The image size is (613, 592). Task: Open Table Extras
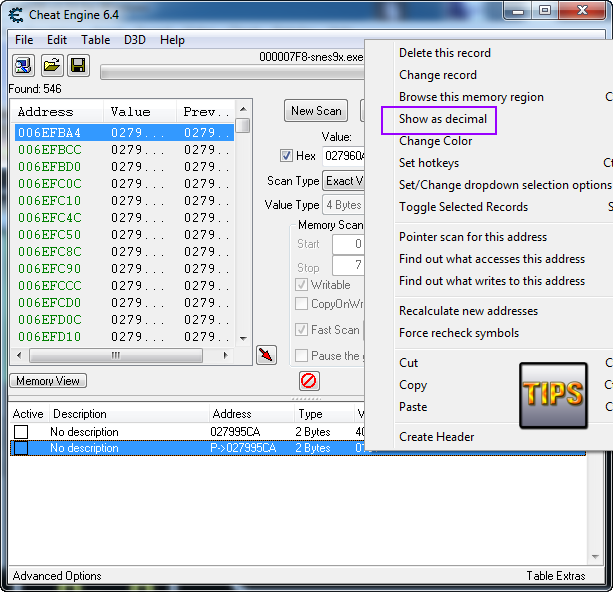tap(556, 576)
